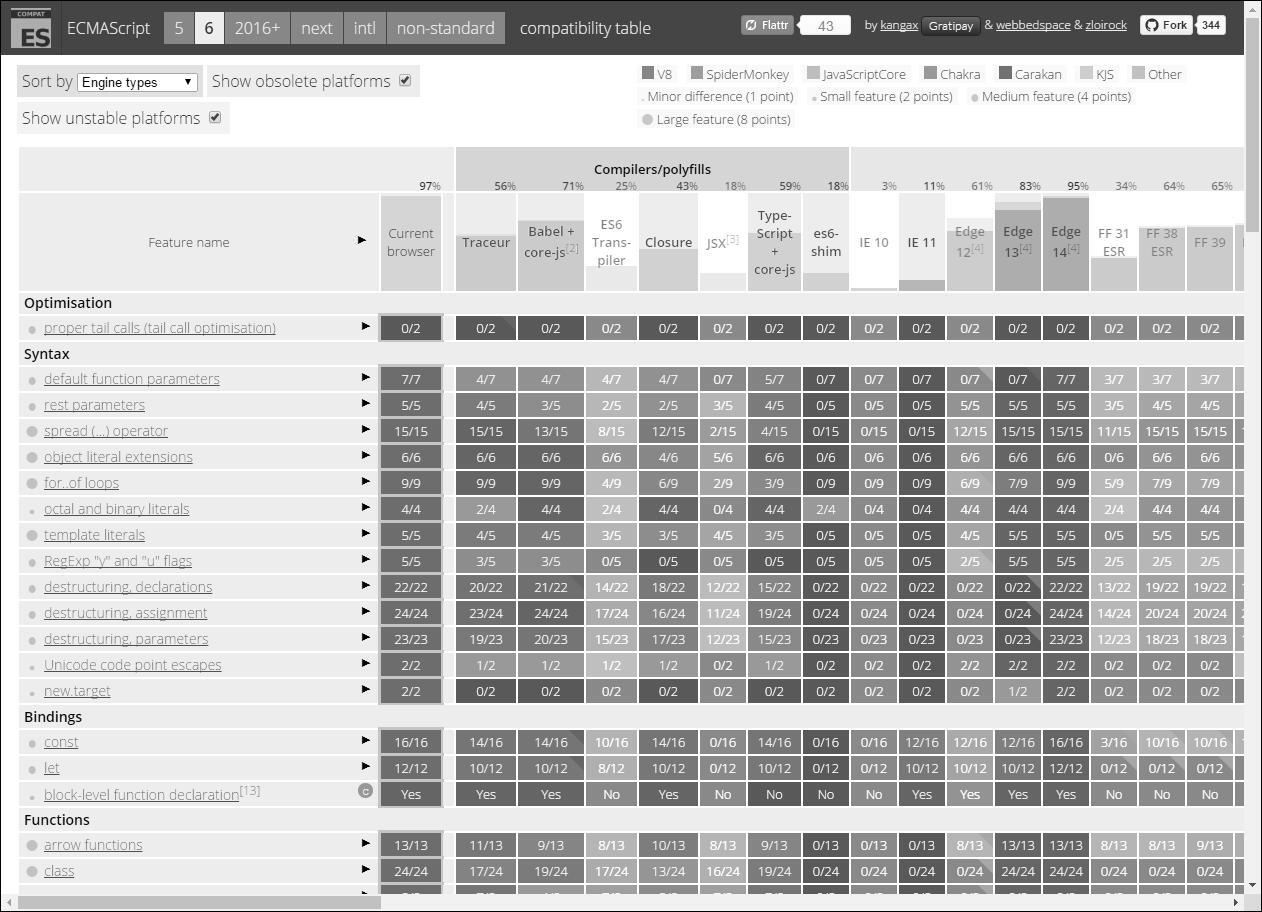Click the Flattr count 43 box

click(825, 26)
